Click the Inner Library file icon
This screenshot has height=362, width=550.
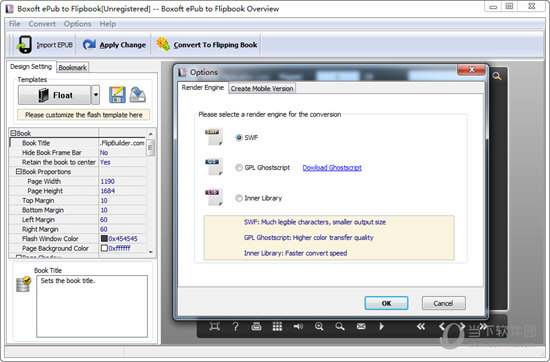[213, 197]
